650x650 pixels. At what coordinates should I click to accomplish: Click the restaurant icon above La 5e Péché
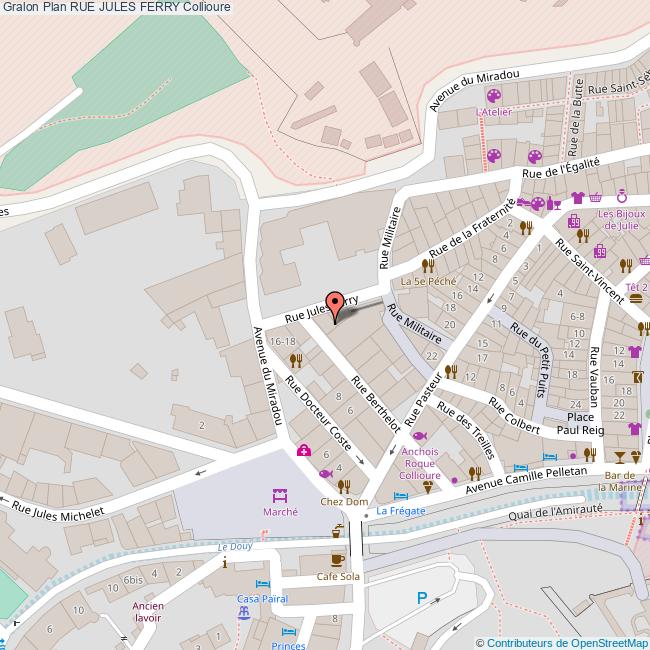pyautogui.click(x=428, y=266)
